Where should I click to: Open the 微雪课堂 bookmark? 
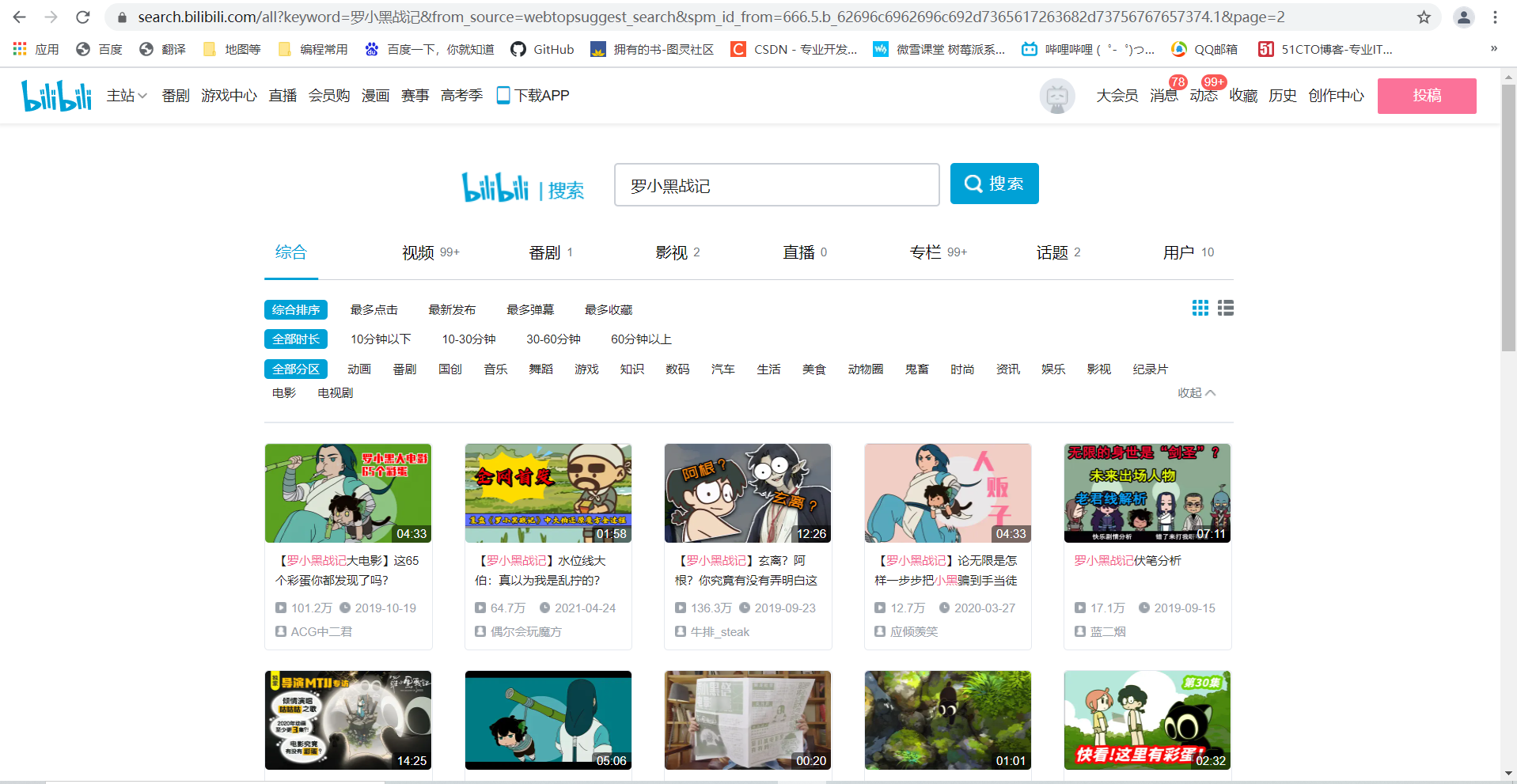click(x=939, y=49)
